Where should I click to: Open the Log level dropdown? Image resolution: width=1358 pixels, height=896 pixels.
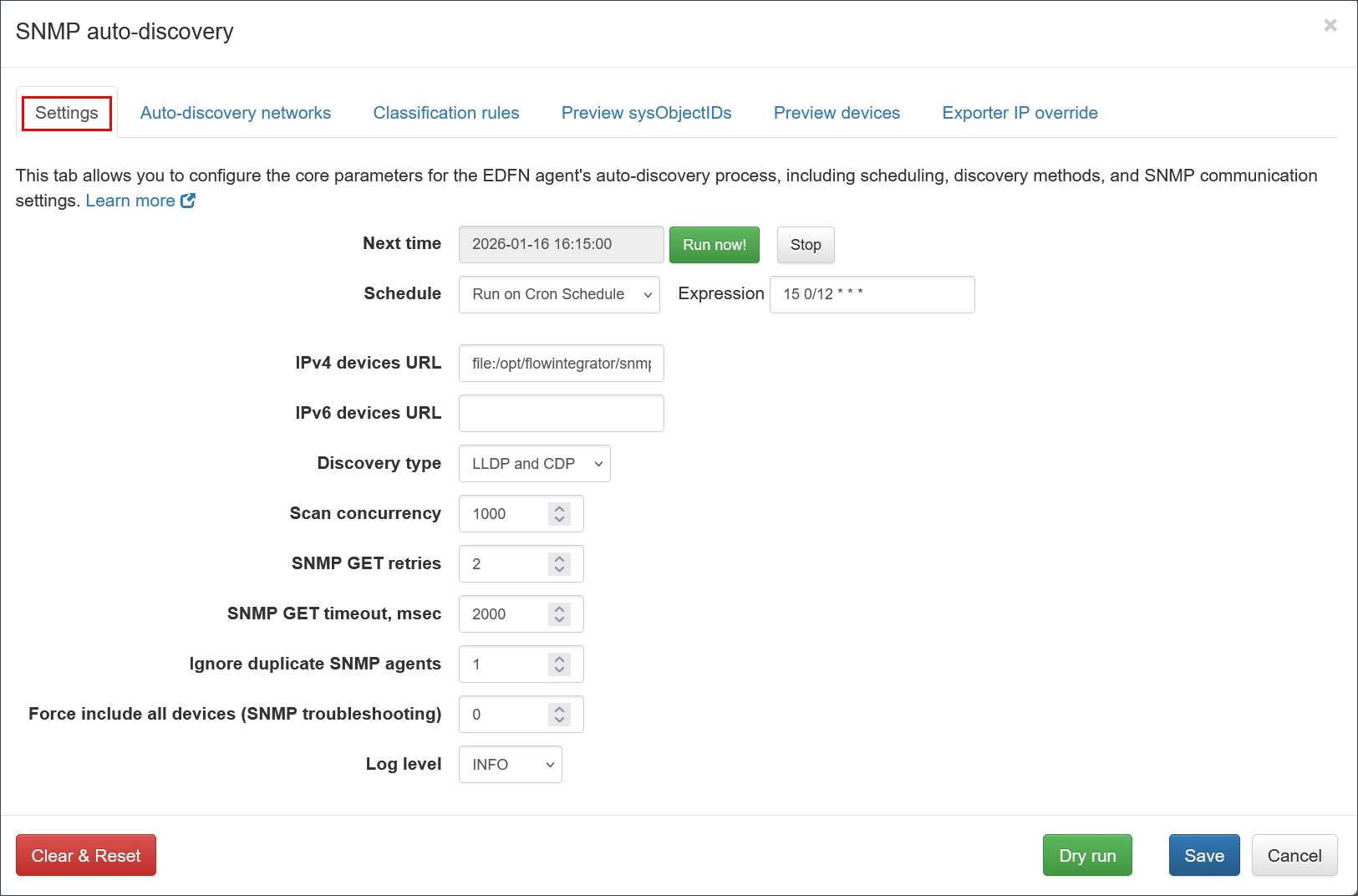point(510,765)
